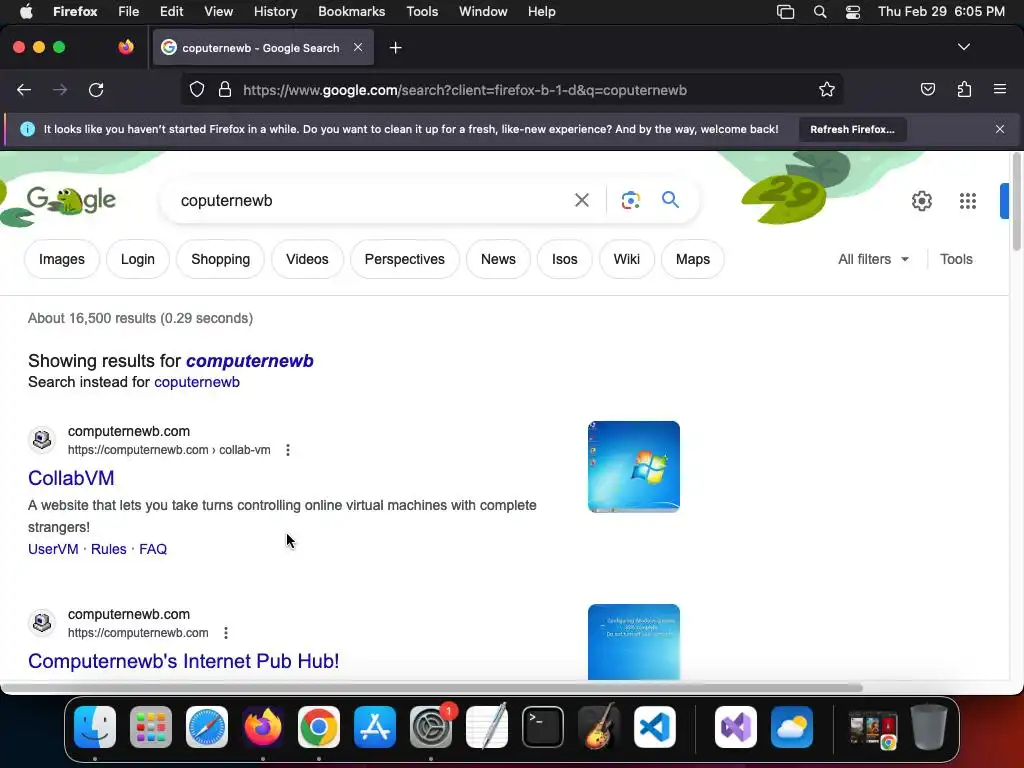Open the Firefox hamburger application menu
This screenshot has width=1024, height=768.
pyautogui.click(x=1000, y=89)
